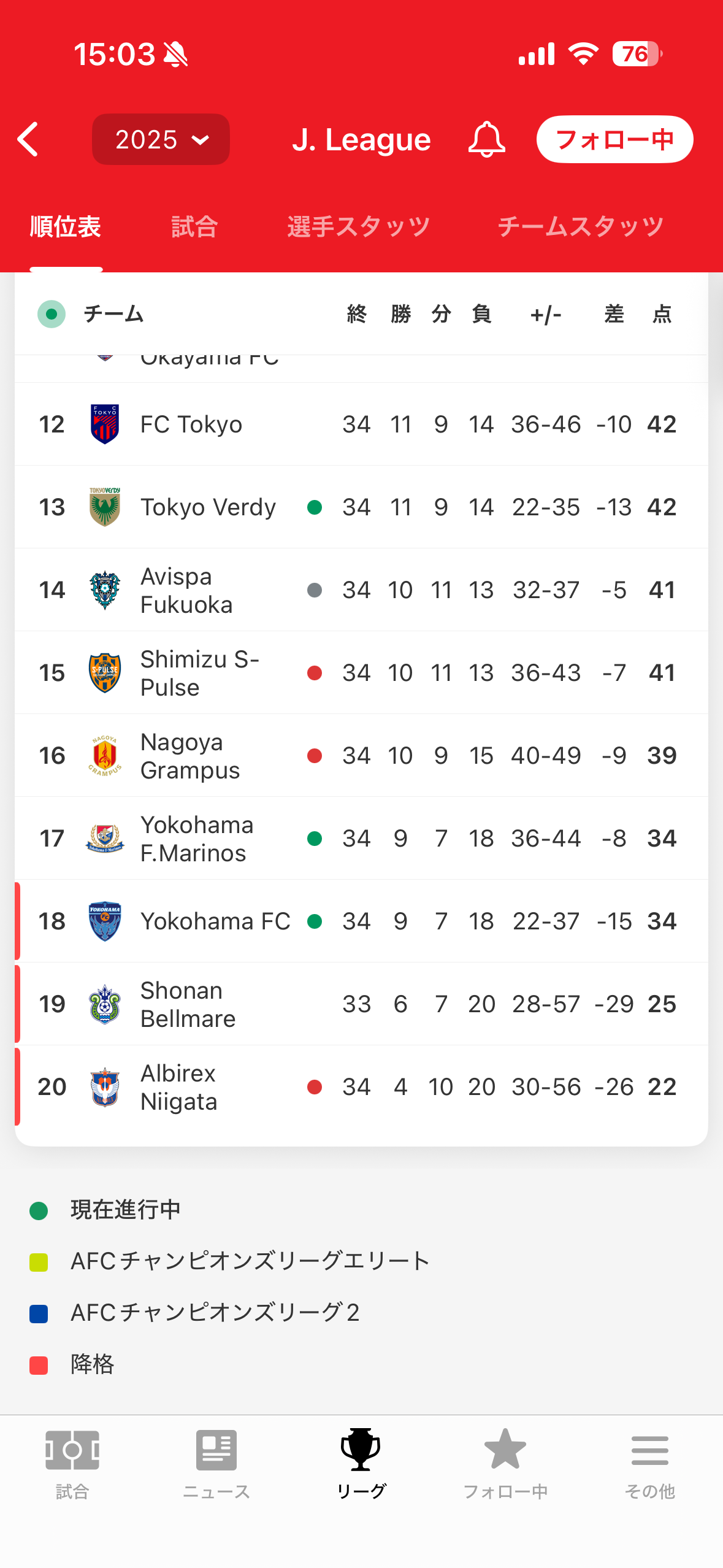This screenshot has width=723, height=1568.
Task: Toggle the フォロー中 follow button
Action: pyautogui.click(x=614, y=139)
